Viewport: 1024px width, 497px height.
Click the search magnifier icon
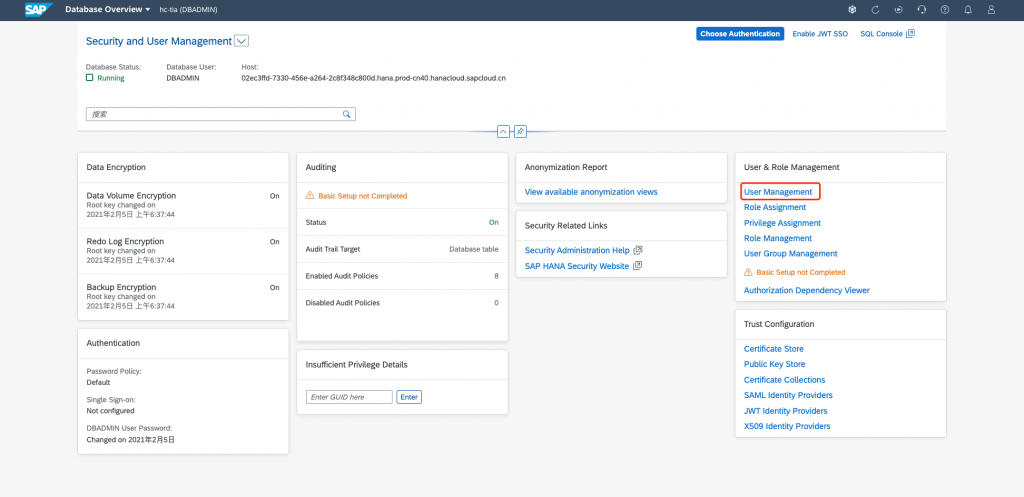coord(347,114)
